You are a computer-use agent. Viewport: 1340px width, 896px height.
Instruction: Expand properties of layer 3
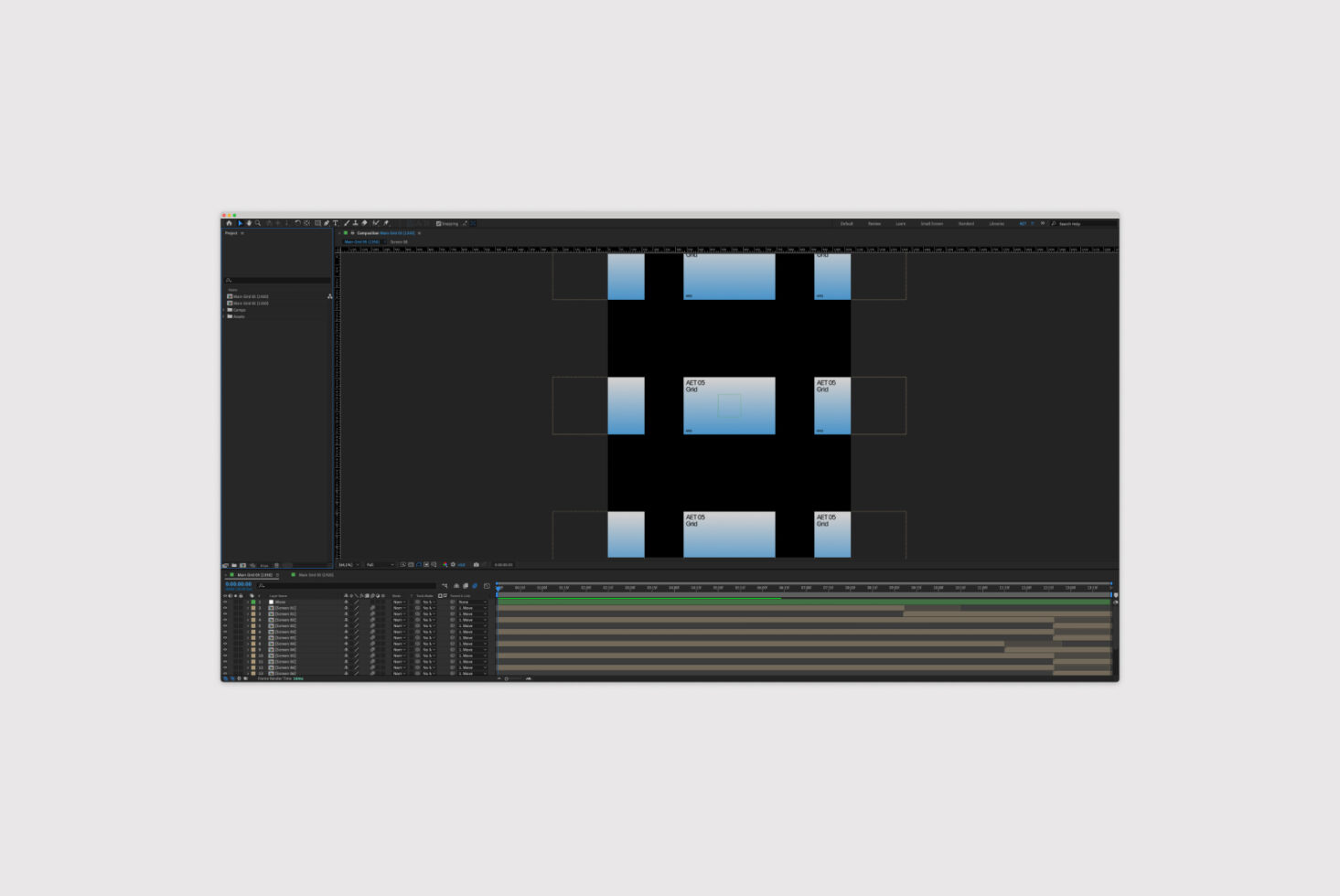point(248,614)
